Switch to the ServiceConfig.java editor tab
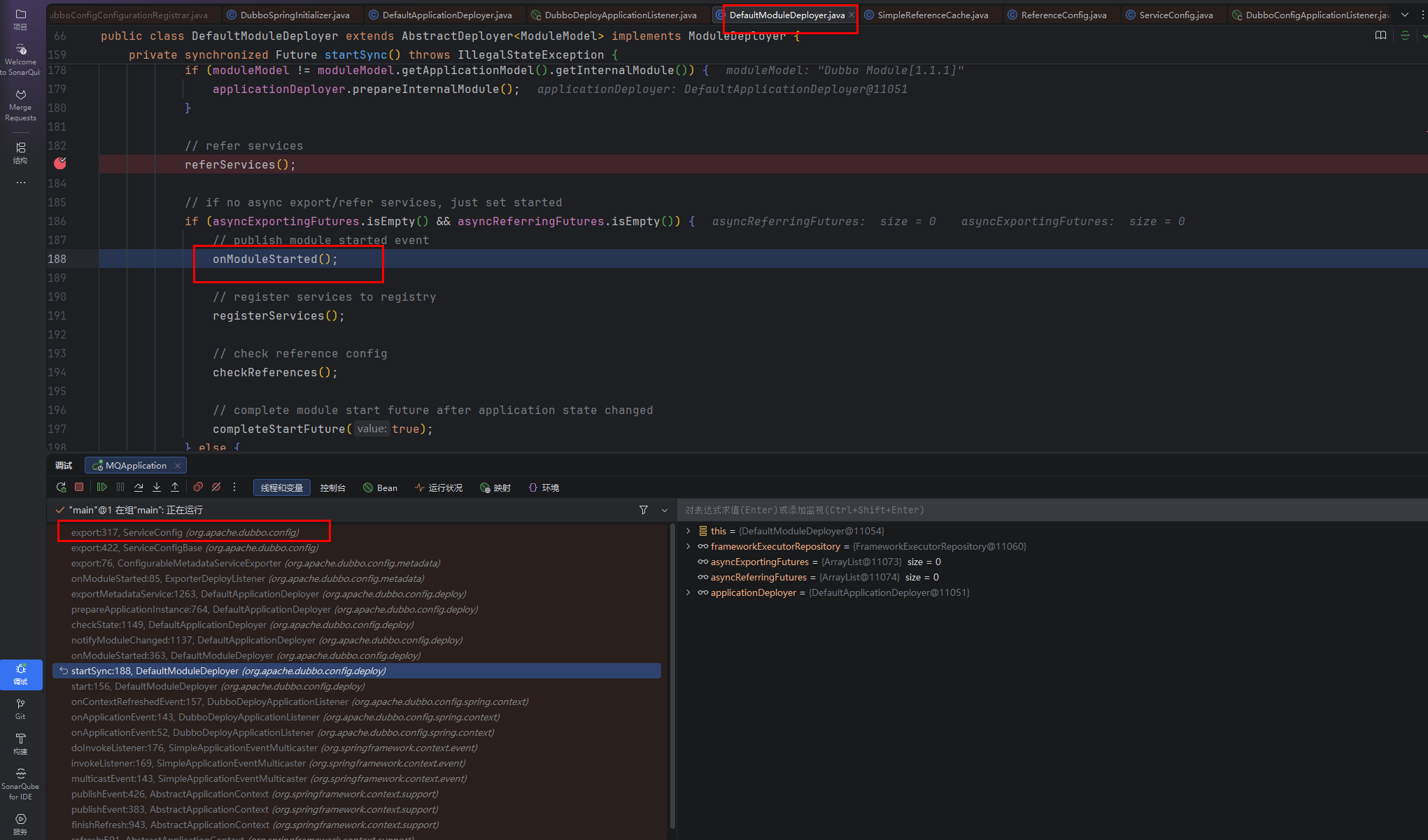This screenshot has height=840, width=1428. coord(1175,15)
